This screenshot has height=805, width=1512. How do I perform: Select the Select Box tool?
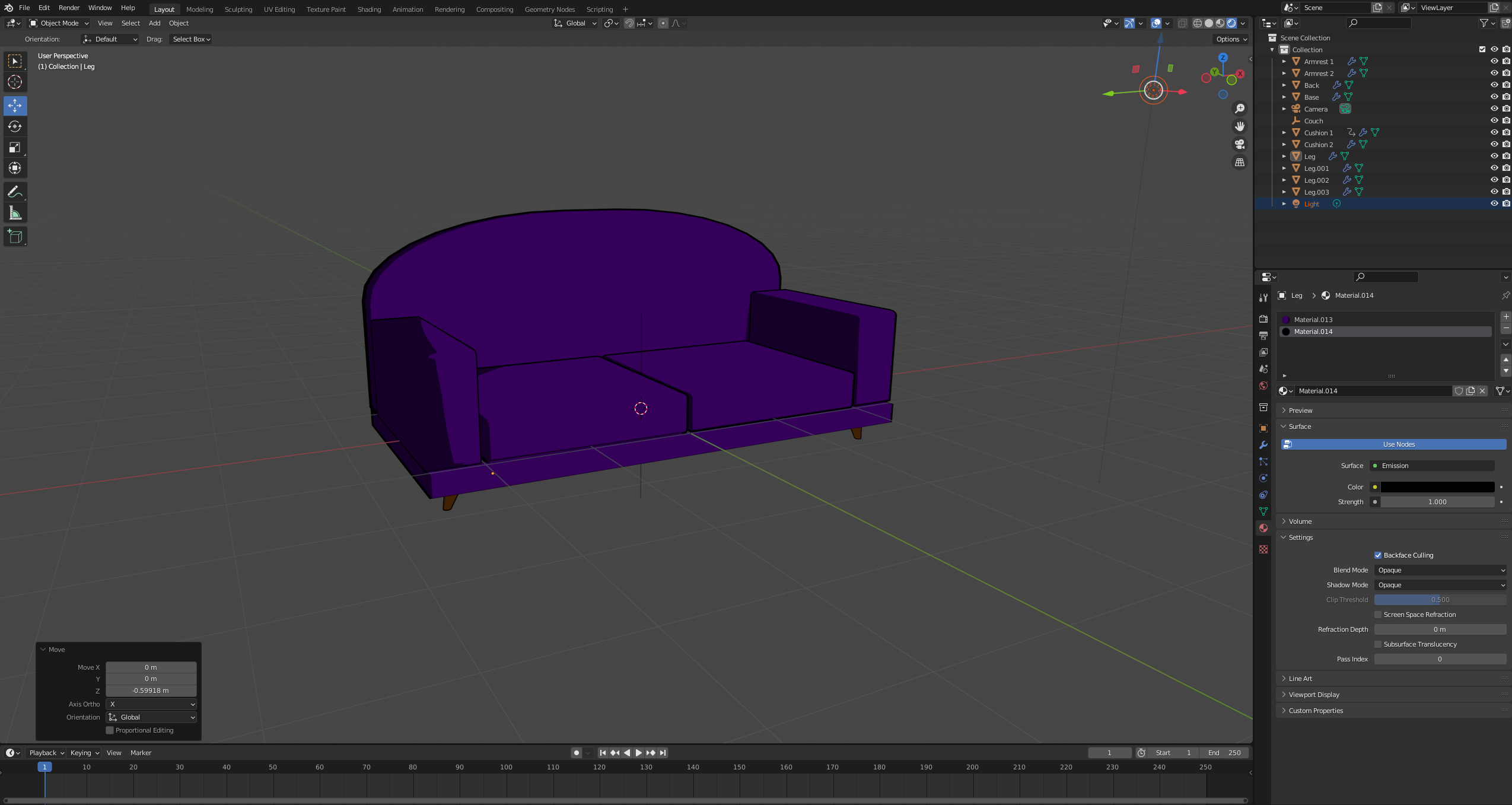click(x=15, y=61)
